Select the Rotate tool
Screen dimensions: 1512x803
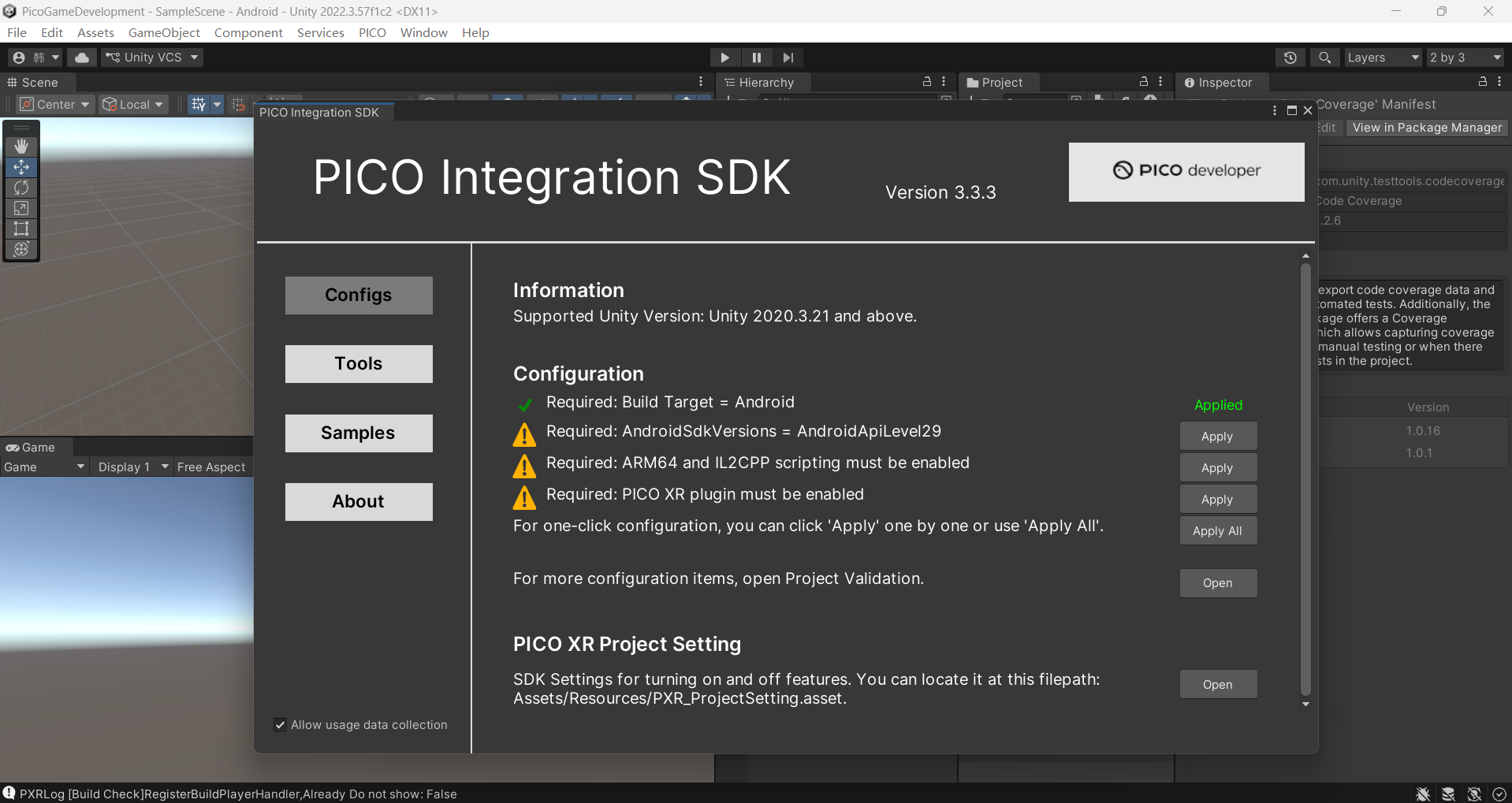(x=21, y=188)
